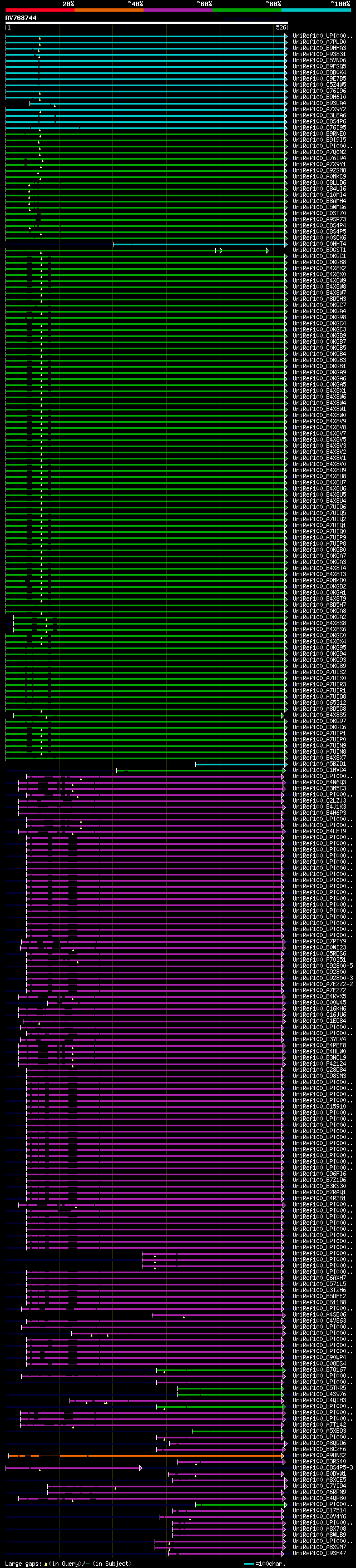Screen dimensions: 356x1568
Task: Select hit label UniRef100_B9RNE0
Action: (319, 134)
